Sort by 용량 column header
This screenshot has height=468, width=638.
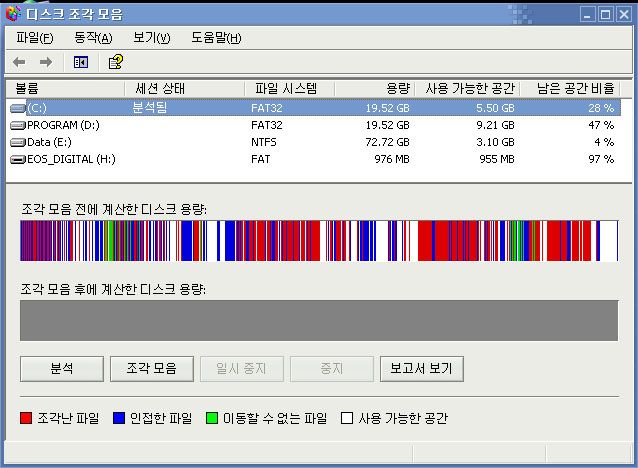pos(374,88)
